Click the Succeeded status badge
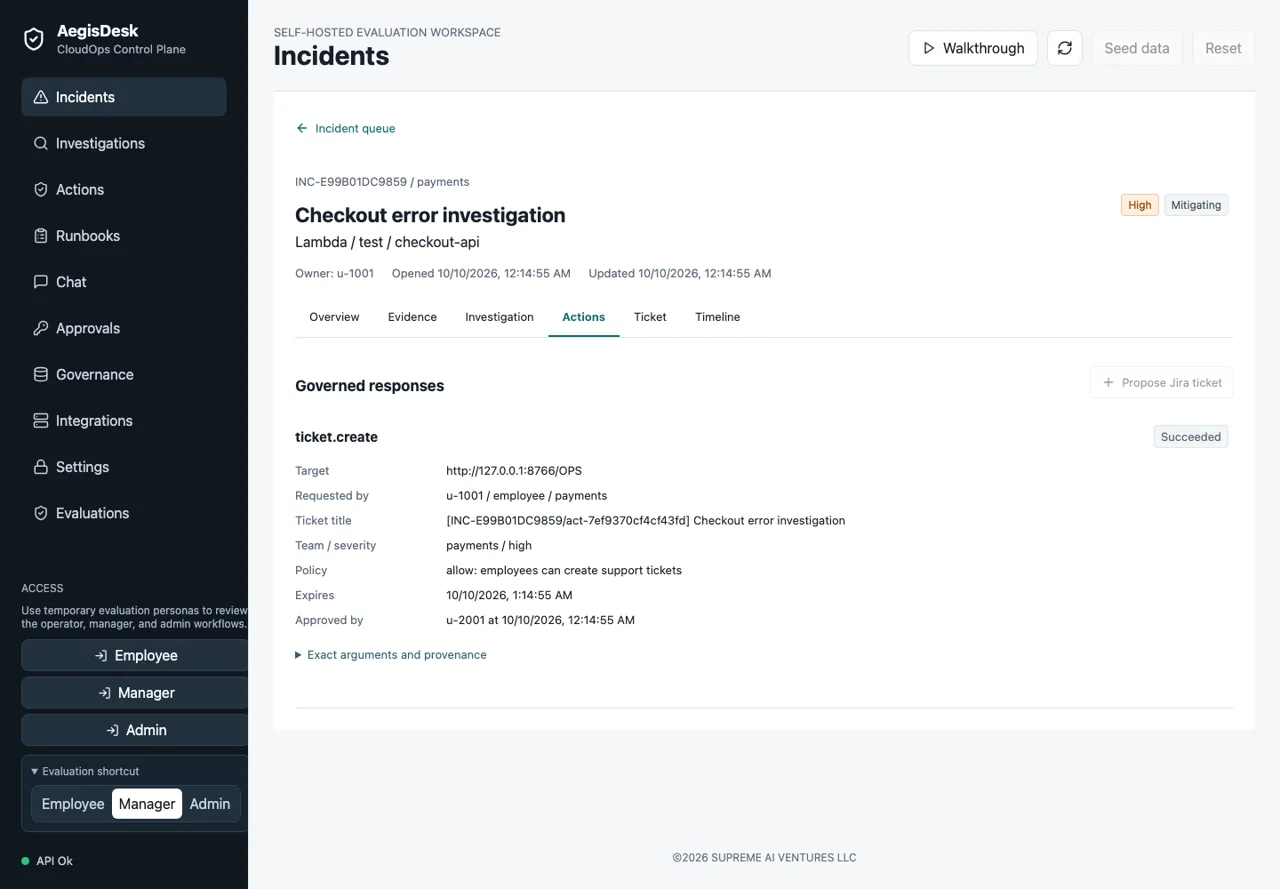The height and width of the screenshot is (889, 1280). point(1191,437)
